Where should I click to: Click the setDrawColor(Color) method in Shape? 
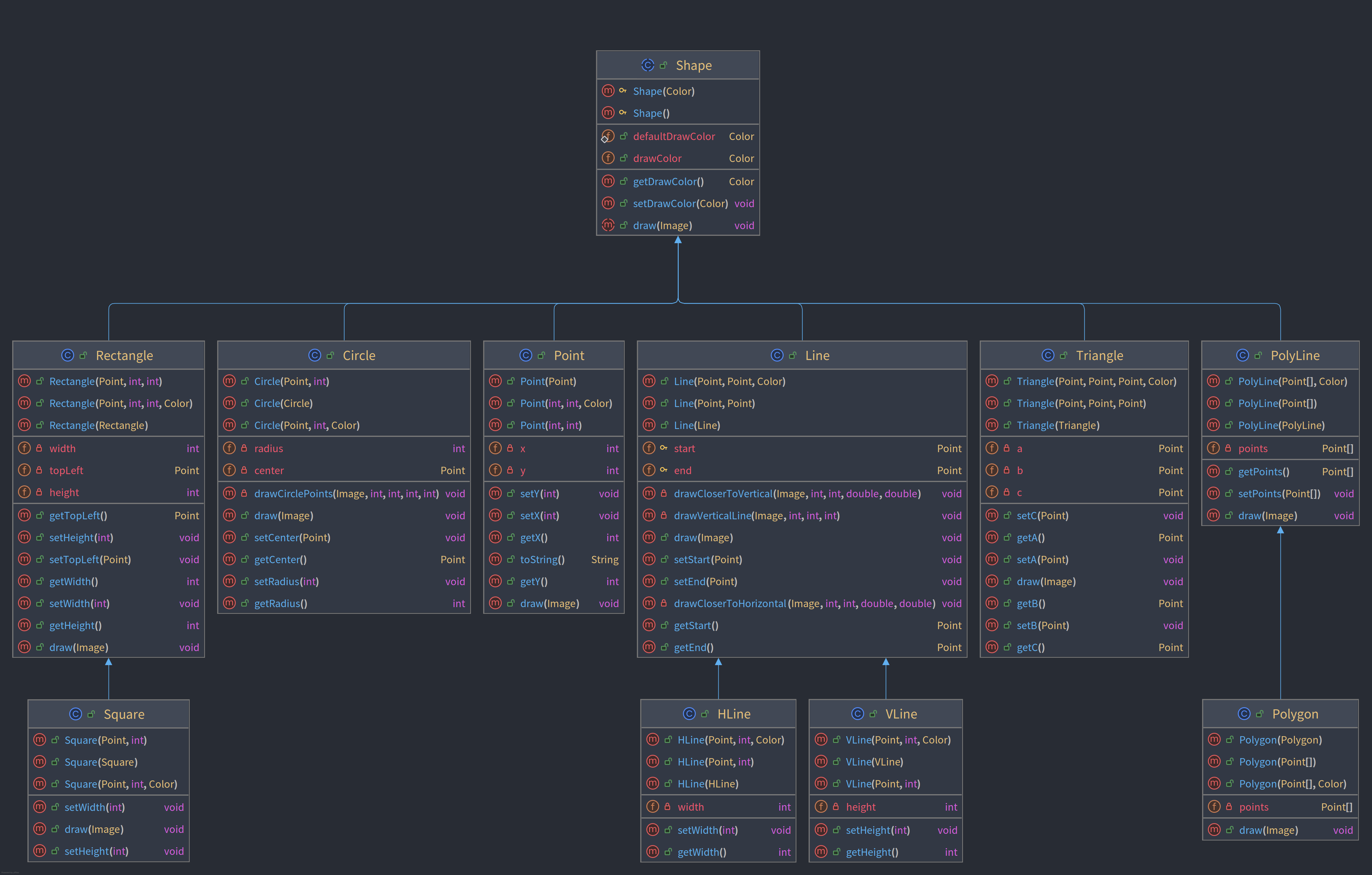680,203
